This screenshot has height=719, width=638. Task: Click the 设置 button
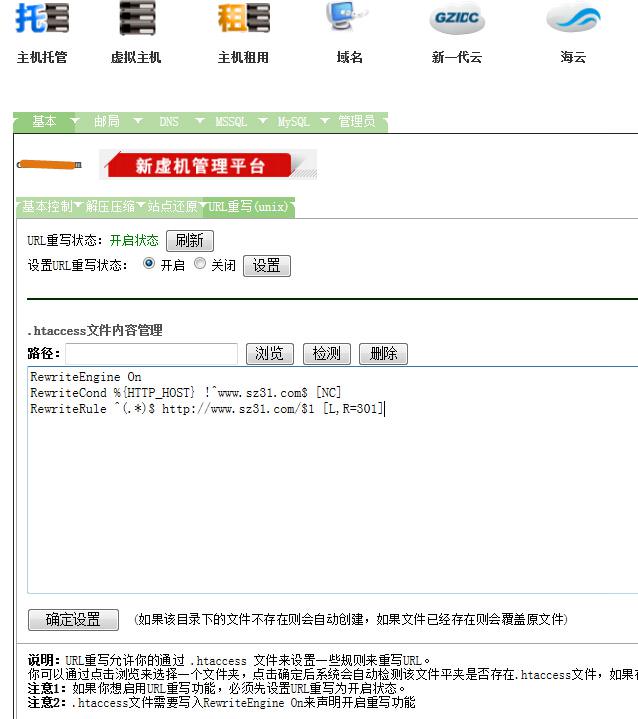(267, 266)
